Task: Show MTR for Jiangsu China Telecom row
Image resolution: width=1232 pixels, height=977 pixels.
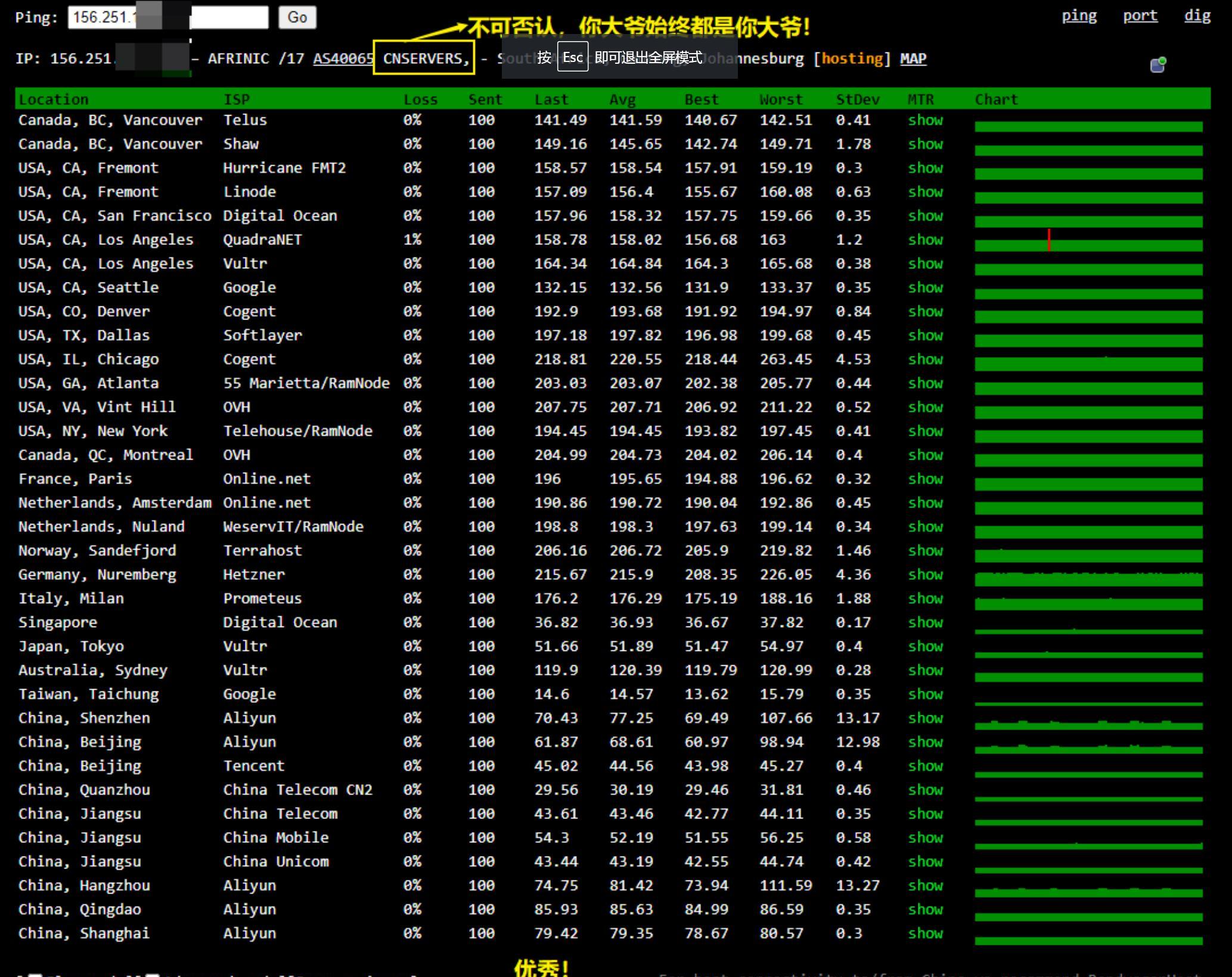Action: coord(925,813)
